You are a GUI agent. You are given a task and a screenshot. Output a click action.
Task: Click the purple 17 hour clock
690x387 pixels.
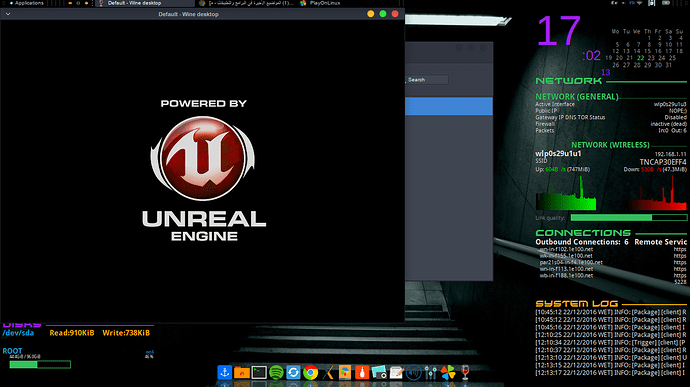pos(558,31)
